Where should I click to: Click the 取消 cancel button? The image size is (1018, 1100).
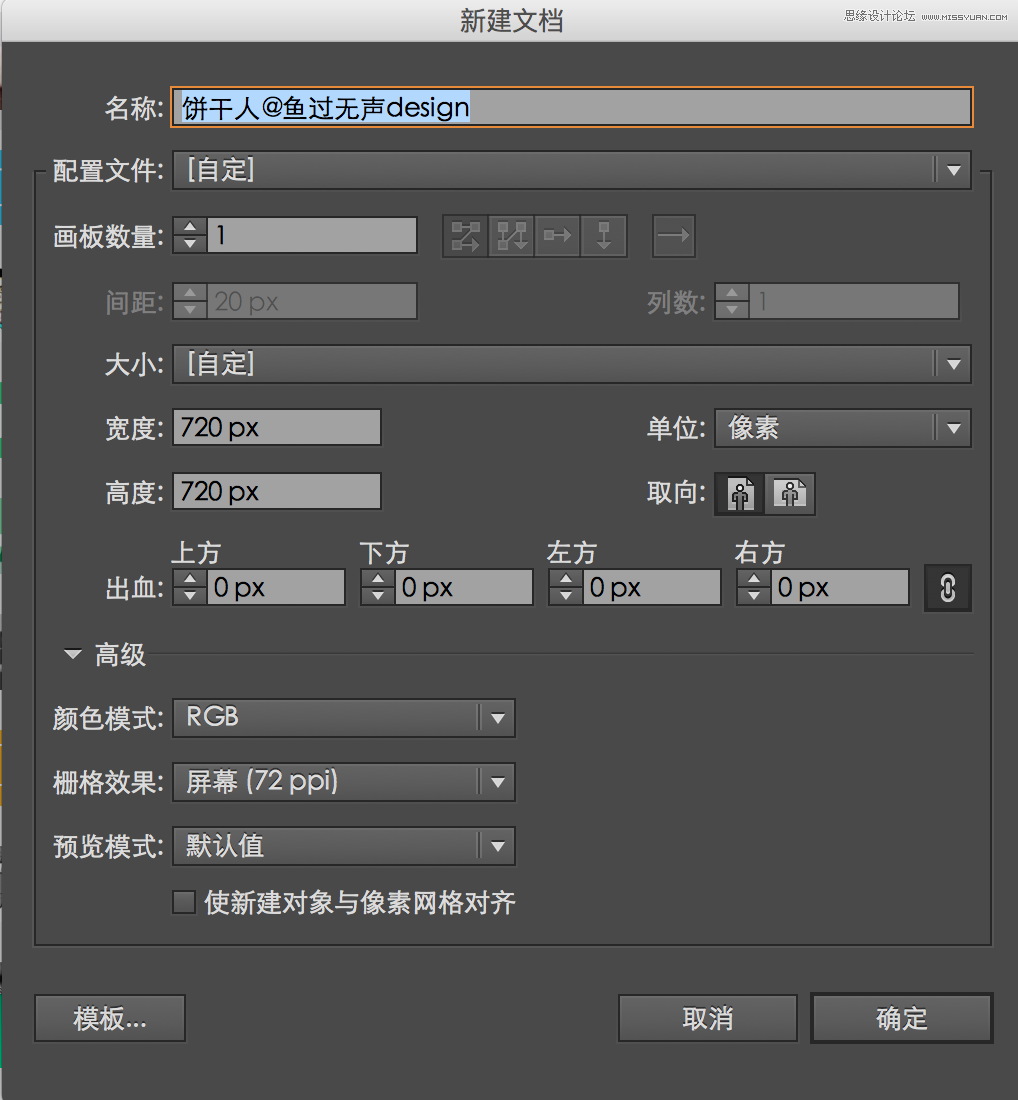click(707, 1018)
